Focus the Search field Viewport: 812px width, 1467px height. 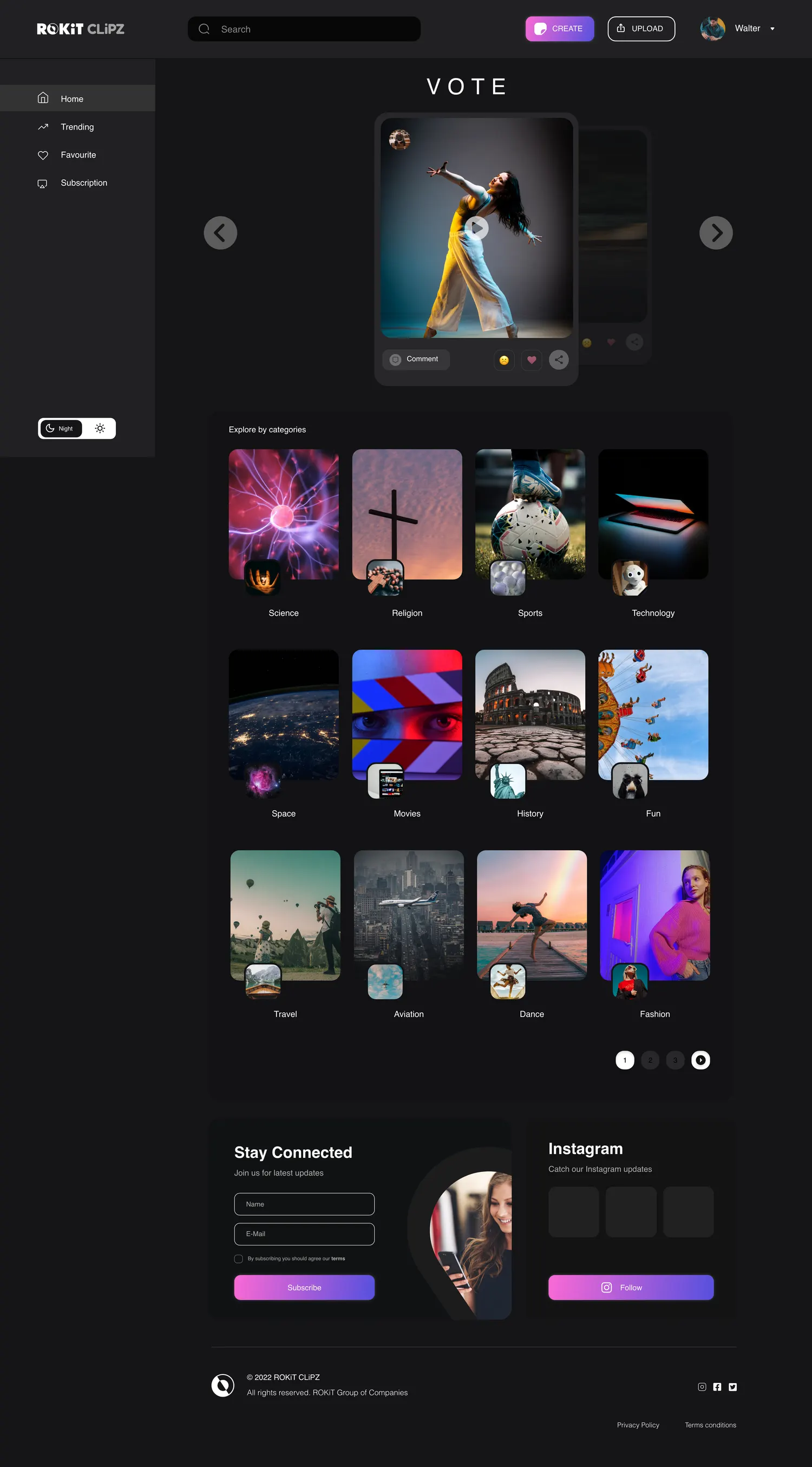click(304, 29)
